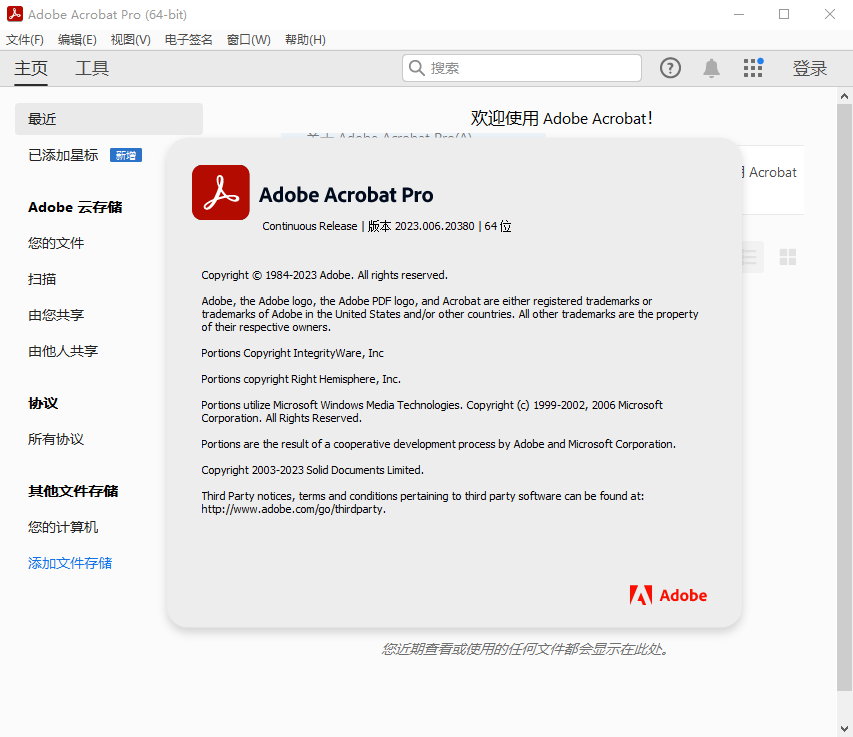Click the scrollbar up arrow
Viewport: 853px width, 737px height.
844,96
